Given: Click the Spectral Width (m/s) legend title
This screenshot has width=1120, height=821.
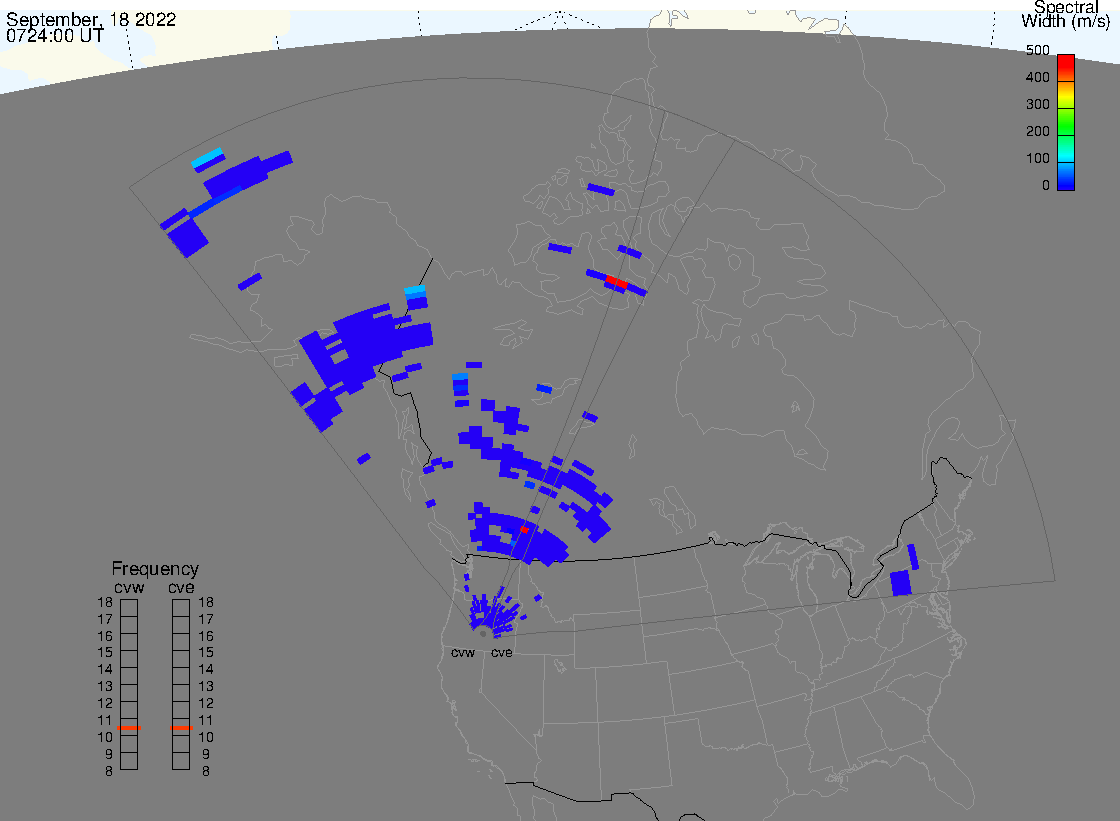Looking at the screenshot, I should (x=1066, y=14).
